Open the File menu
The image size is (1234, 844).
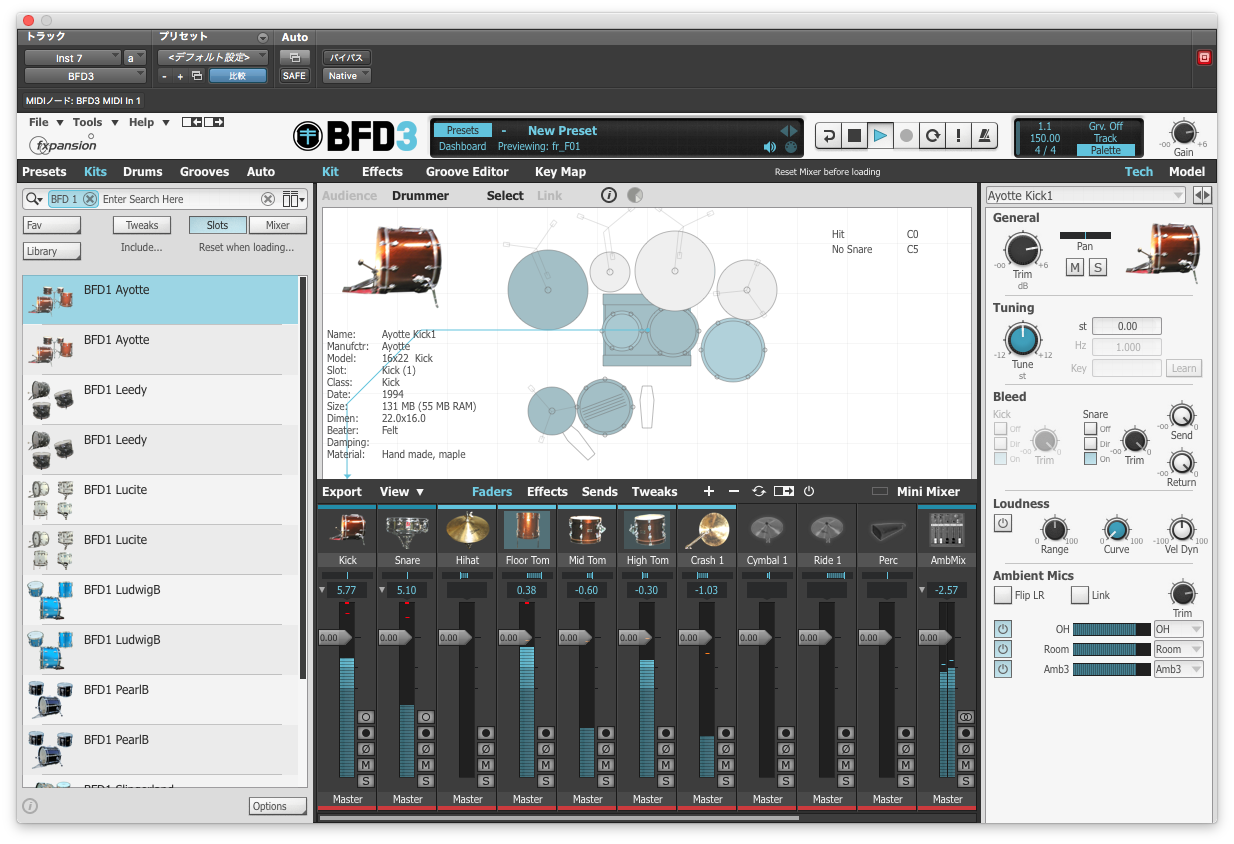45,122
